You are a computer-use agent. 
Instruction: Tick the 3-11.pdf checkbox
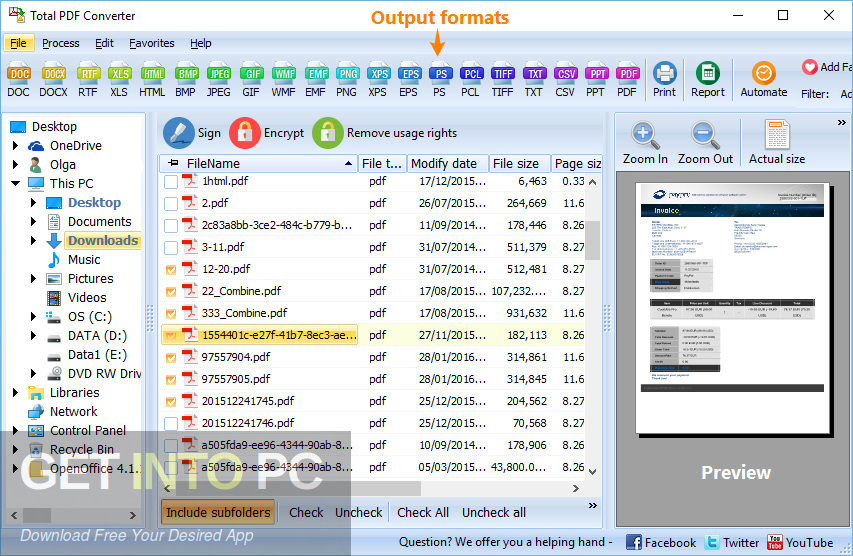click(171, 248)
